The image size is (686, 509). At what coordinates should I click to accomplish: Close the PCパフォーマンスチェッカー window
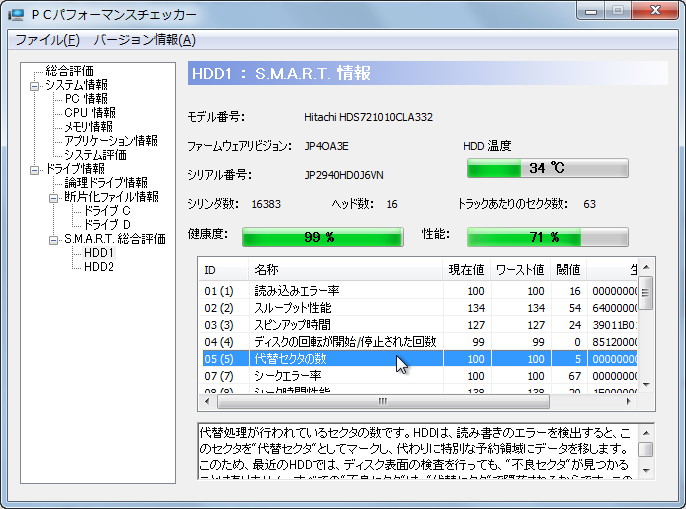(x=655, y=11)
